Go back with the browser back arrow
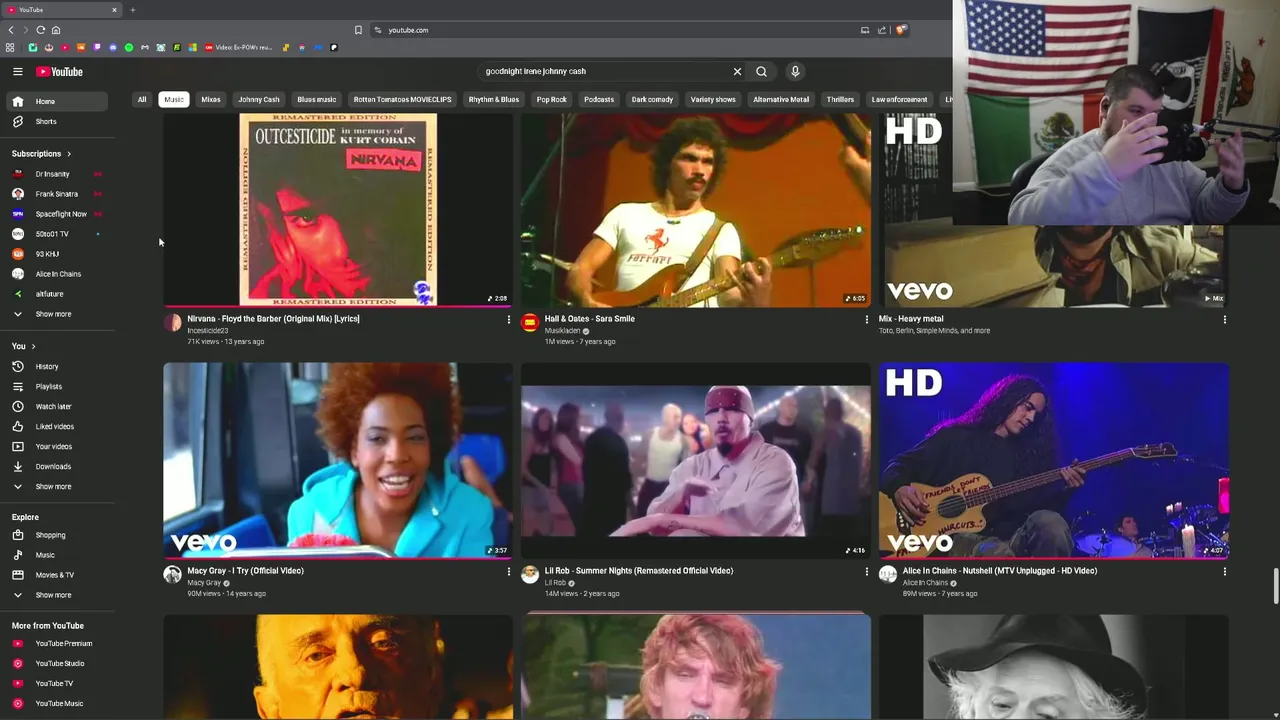Screen dimensions: 1280x720 point(11,30)
